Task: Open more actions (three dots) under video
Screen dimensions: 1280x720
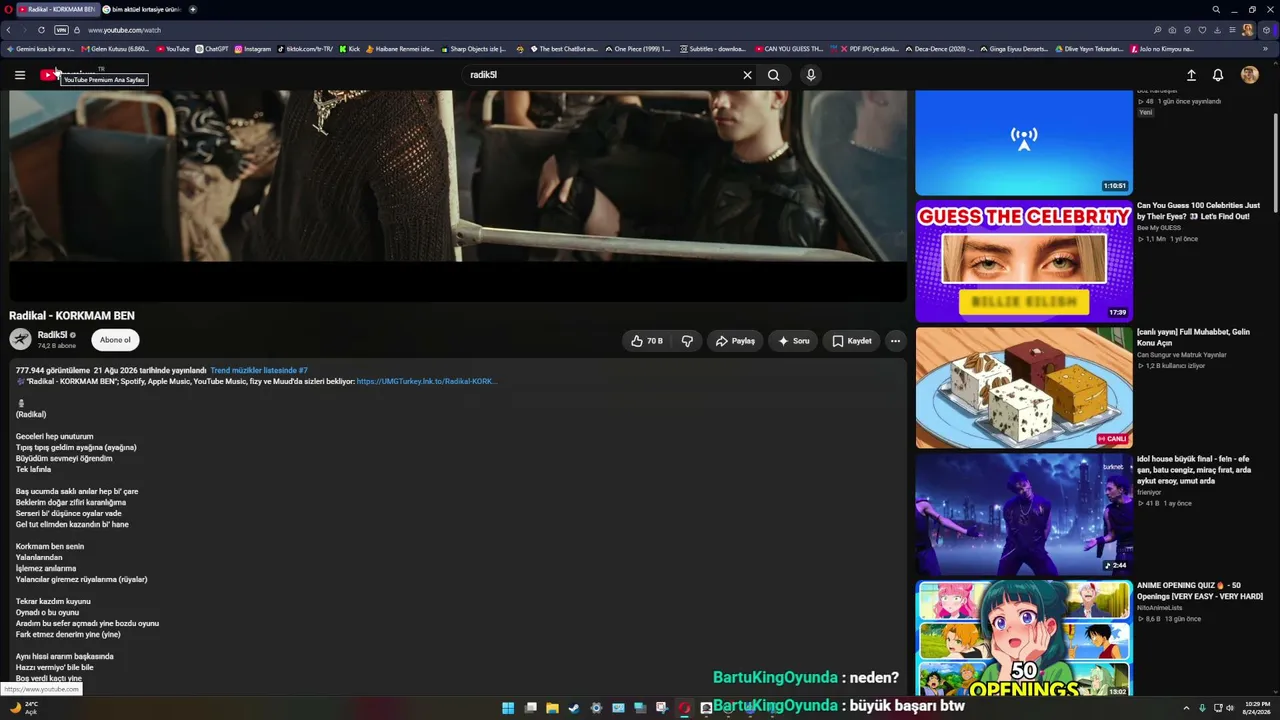Action: [895, 341]
